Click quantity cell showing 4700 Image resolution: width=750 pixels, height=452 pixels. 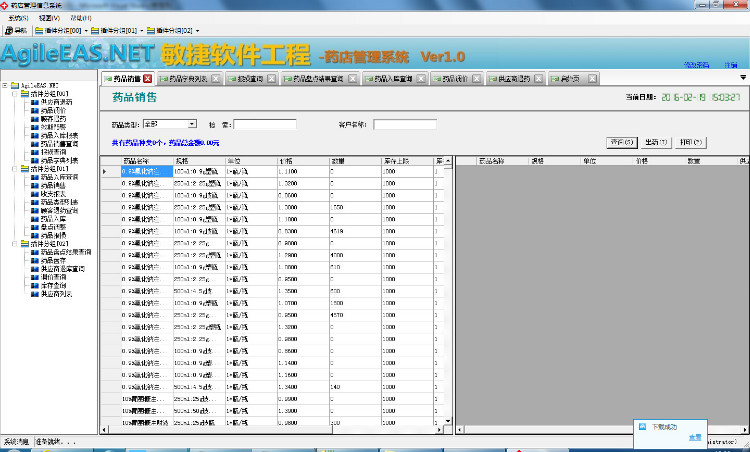click(x=355, y=255)
